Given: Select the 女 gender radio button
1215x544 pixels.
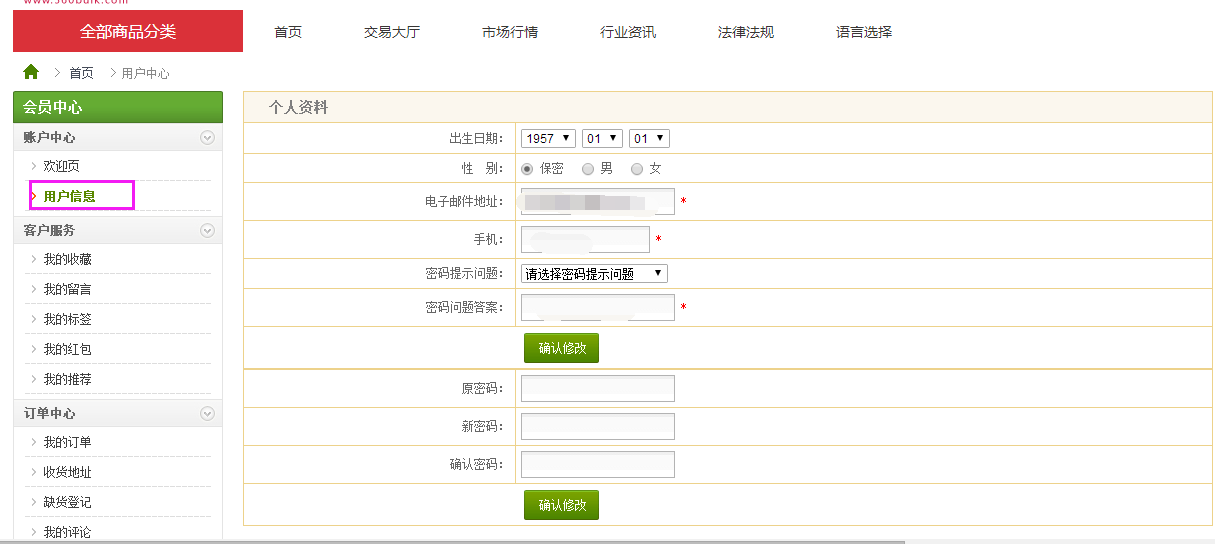Looking at the screenshot, I should tap(637, 169).
